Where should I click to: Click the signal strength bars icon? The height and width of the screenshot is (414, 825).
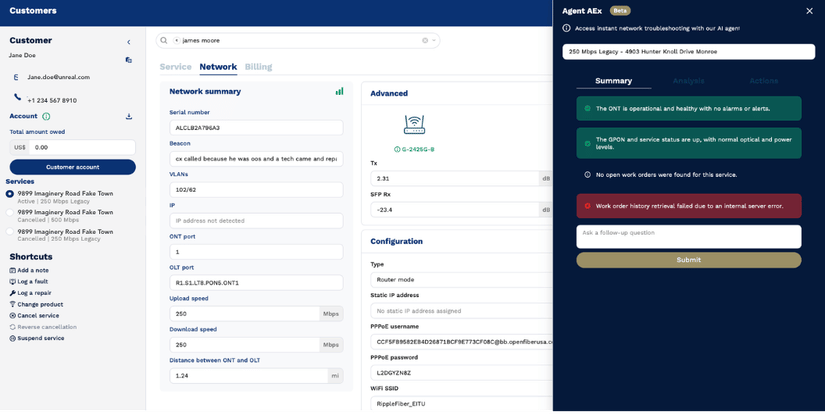(x=339, y=92)
